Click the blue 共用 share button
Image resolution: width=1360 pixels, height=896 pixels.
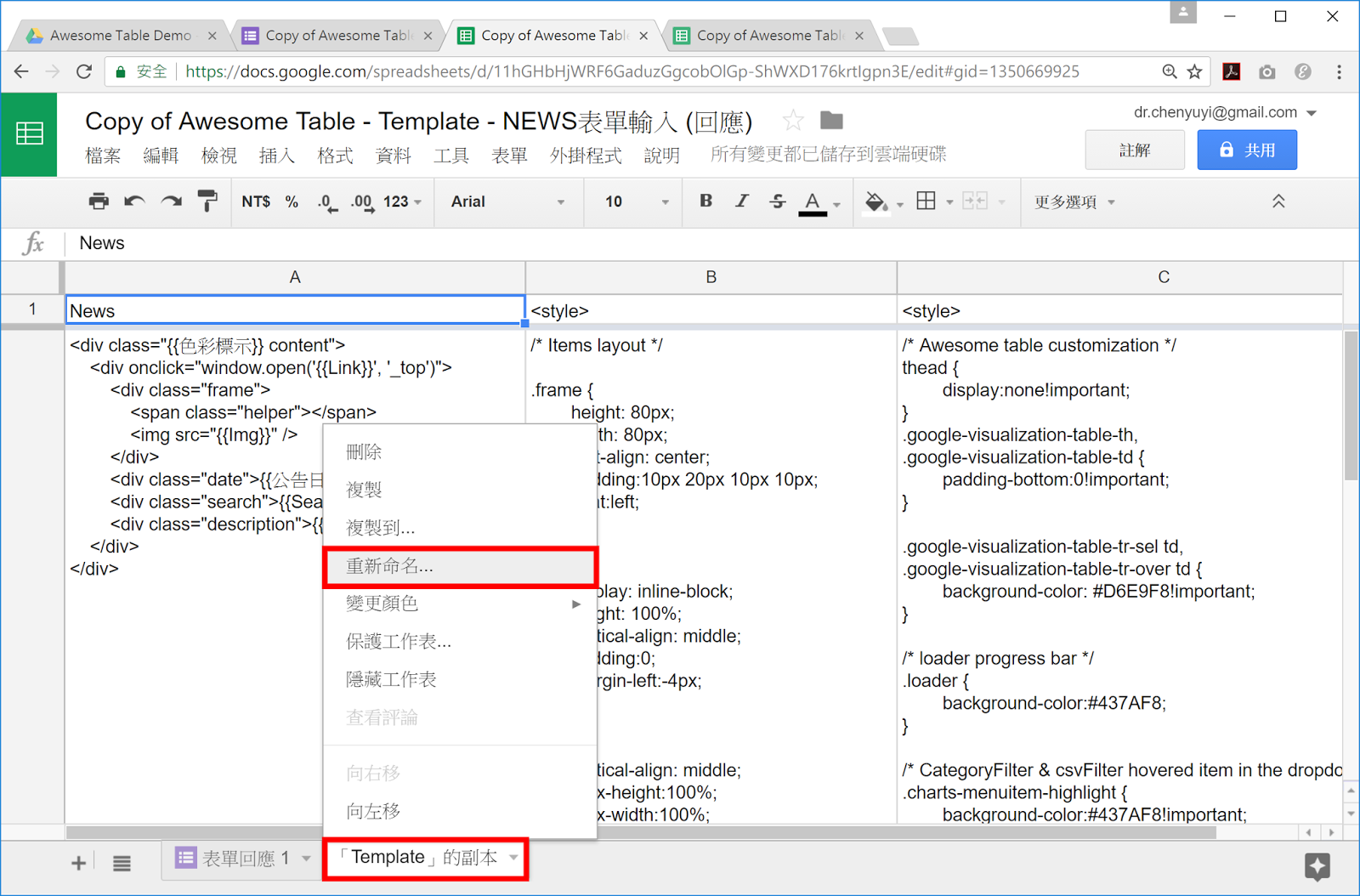(1247, 150)
